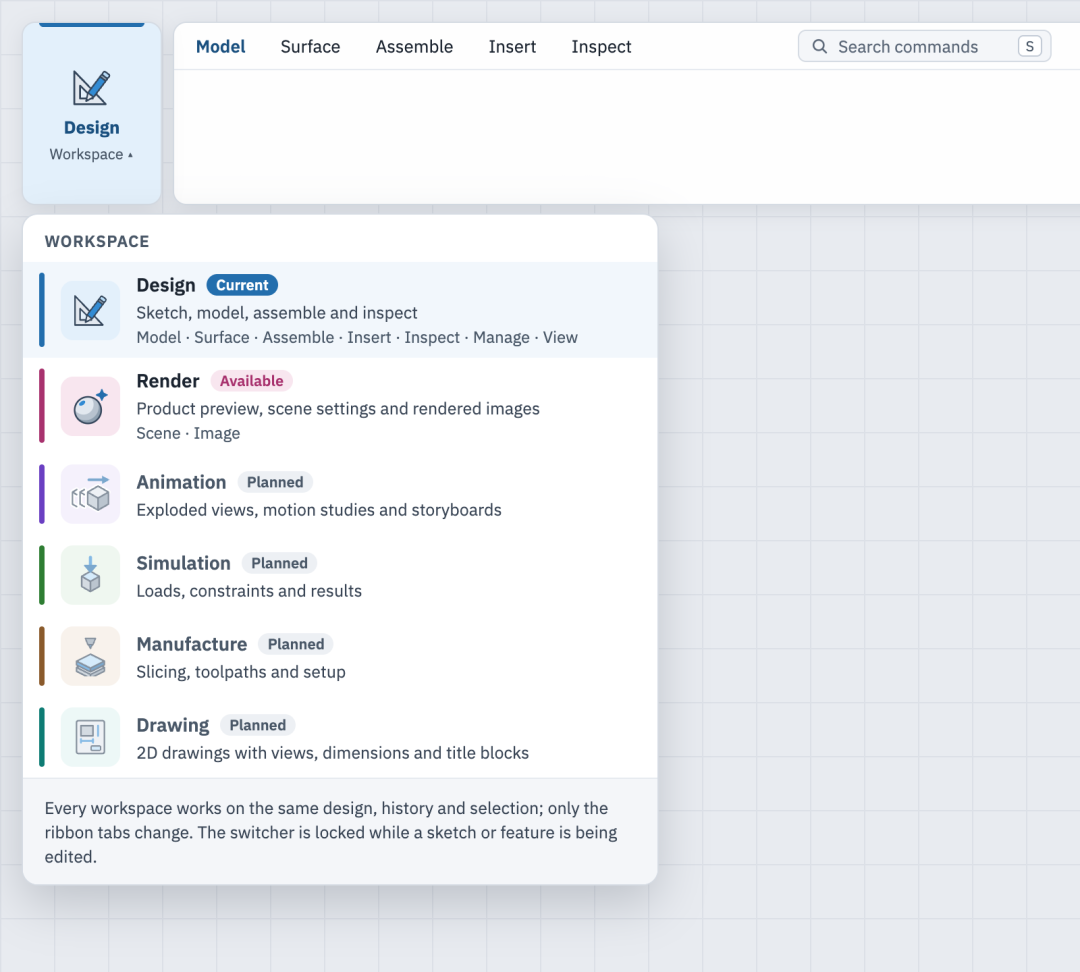Click the Planned badge beside Simulation
Image resolution: width=1080 pixels, height=972 pixels.
pos(279,563)
